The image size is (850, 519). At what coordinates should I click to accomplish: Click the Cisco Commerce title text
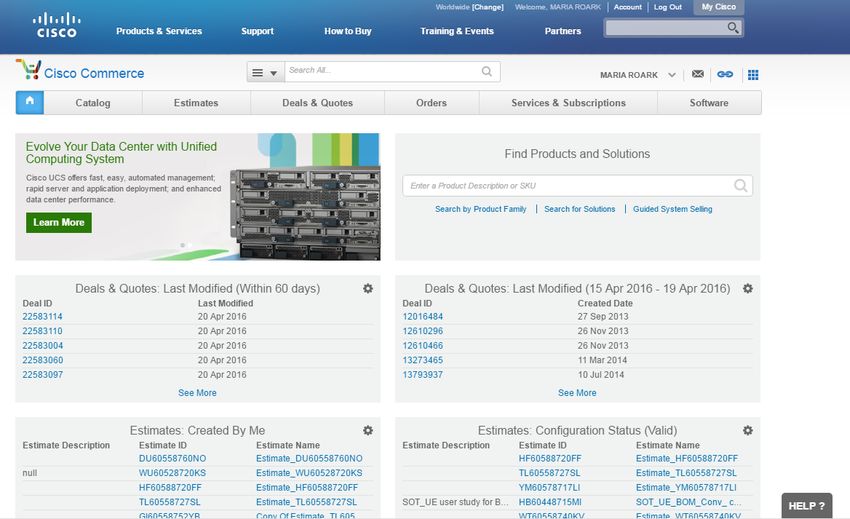94,73
